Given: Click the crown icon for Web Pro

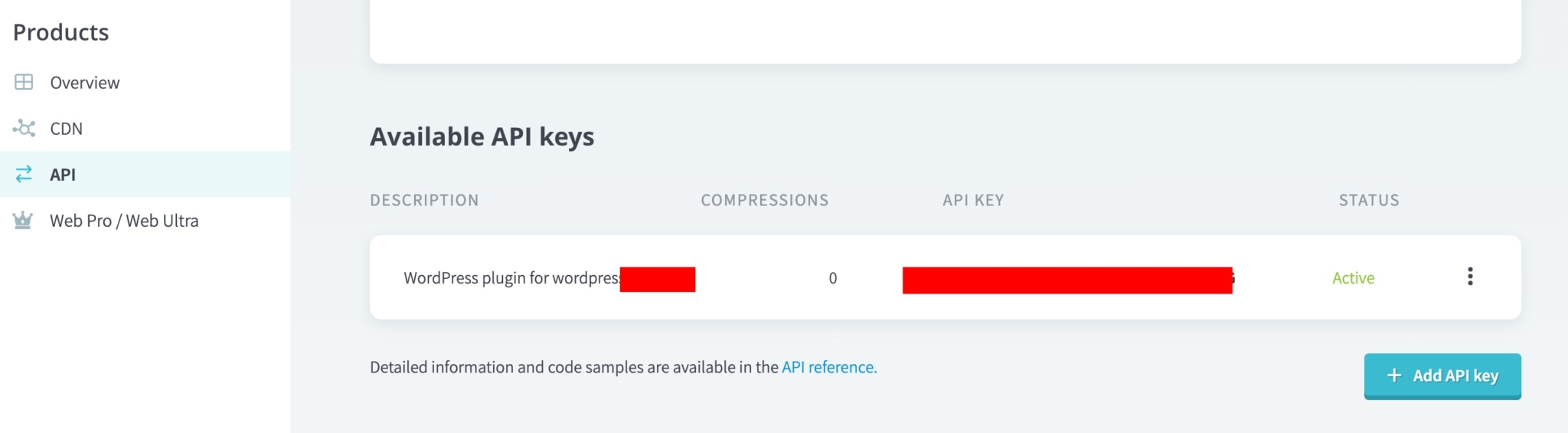Looking at the screenshot, I should 23,221.
